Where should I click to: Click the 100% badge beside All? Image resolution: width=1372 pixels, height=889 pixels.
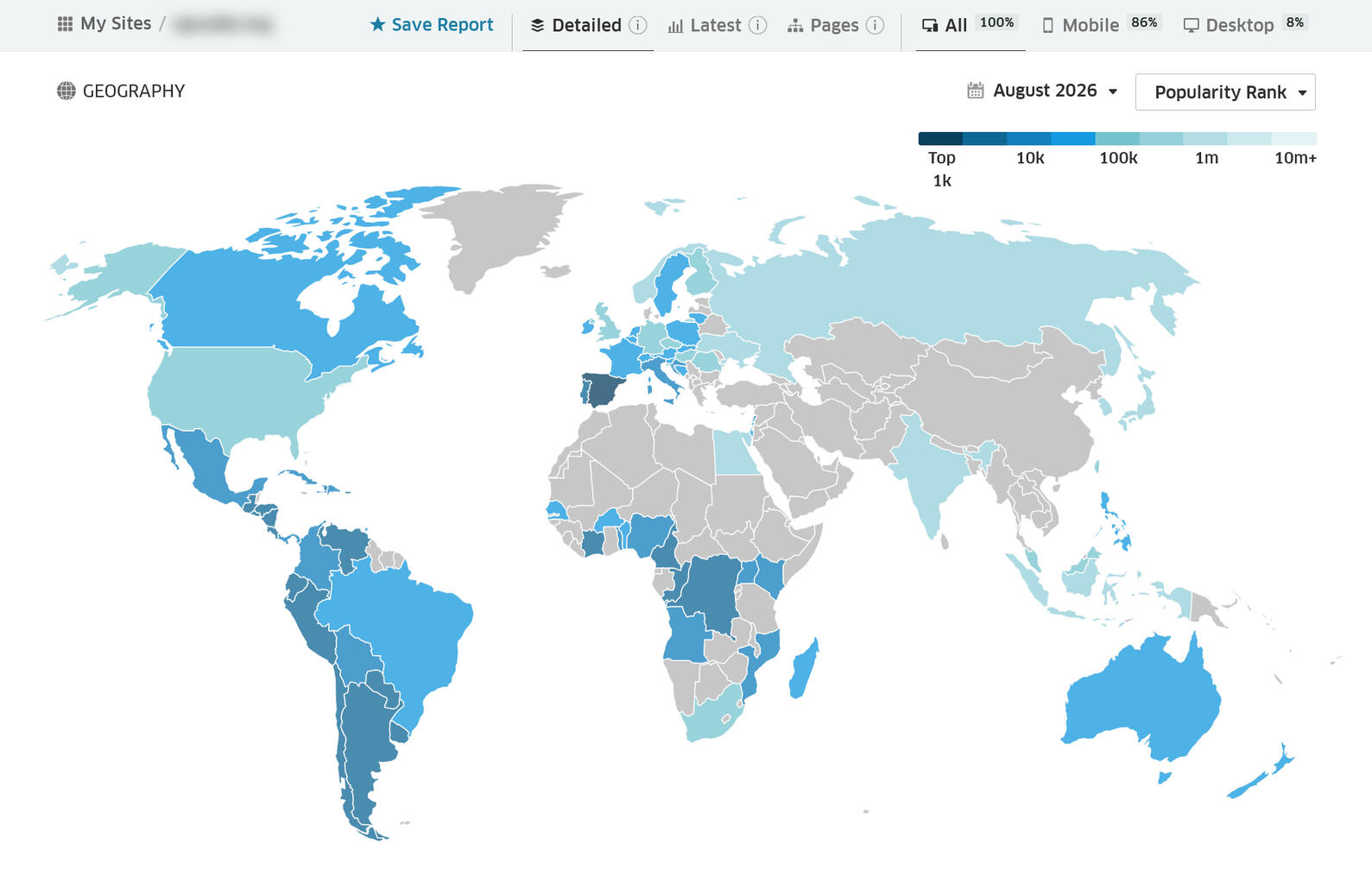[x=997, y=22]
